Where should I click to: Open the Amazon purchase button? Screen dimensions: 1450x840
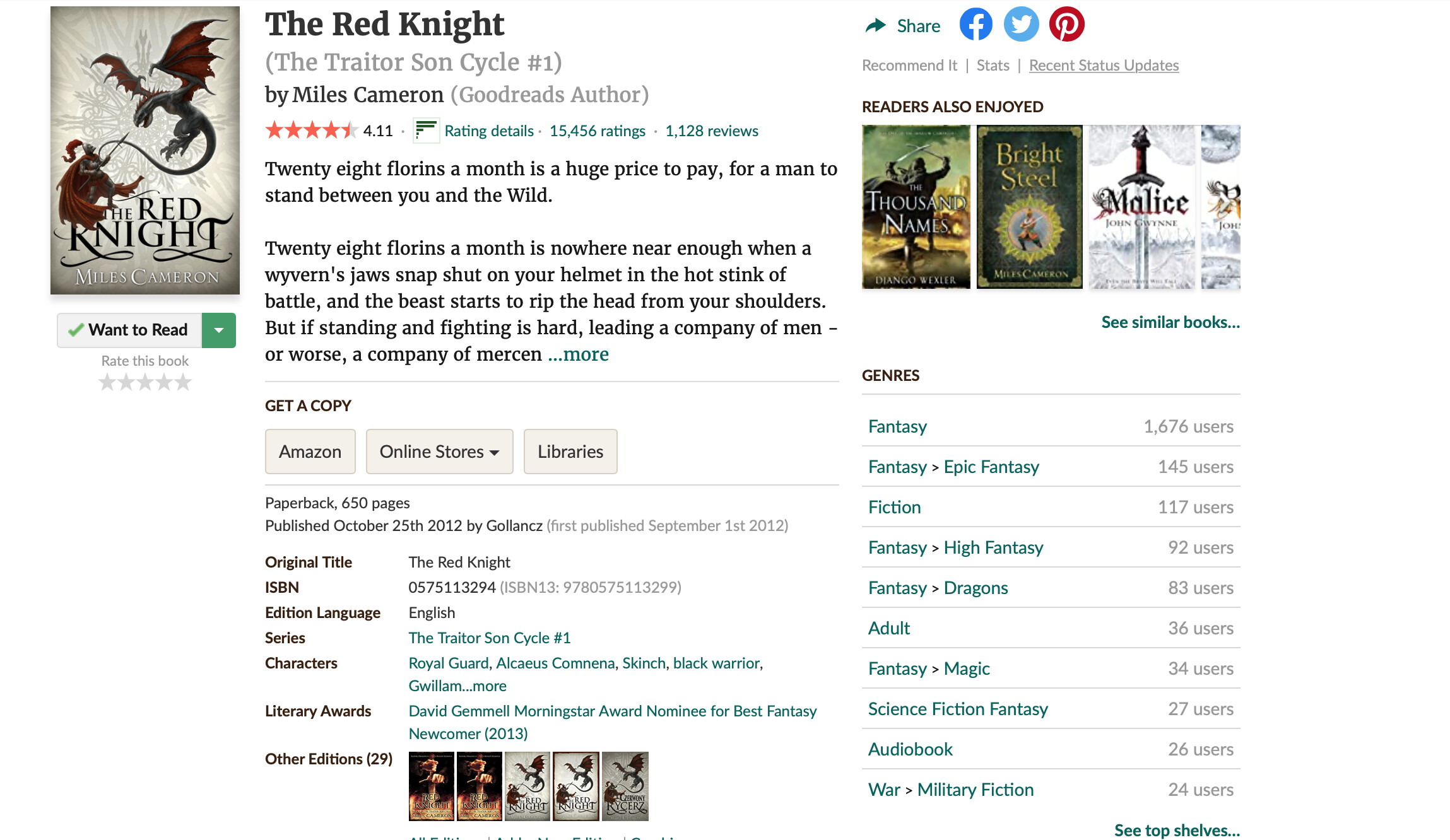pyautogui.click(x=310, y=452)
